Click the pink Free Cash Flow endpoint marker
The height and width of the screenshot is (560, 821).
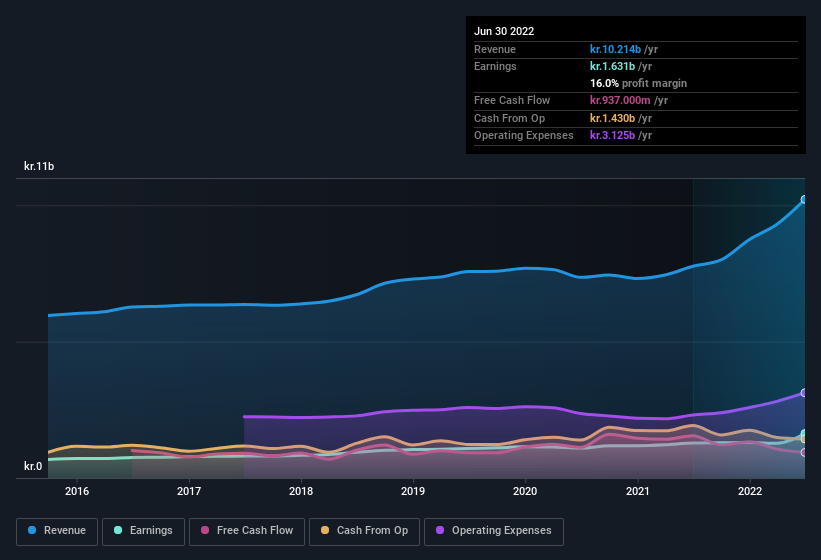point(803,453)
